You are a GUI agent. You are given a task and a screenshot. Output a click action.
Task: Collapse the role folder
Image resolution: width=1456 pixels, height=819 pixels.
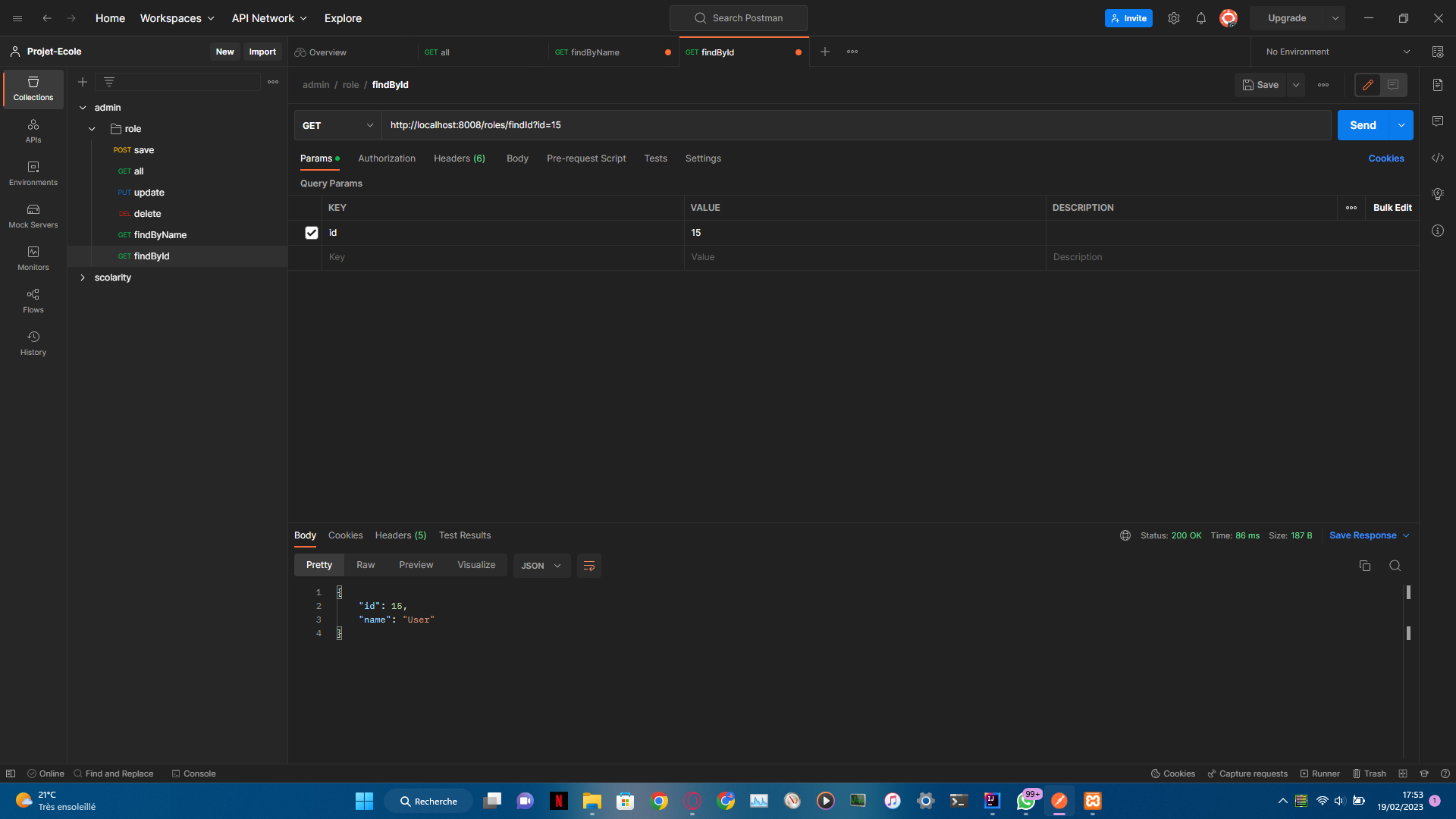pos(92,129)
